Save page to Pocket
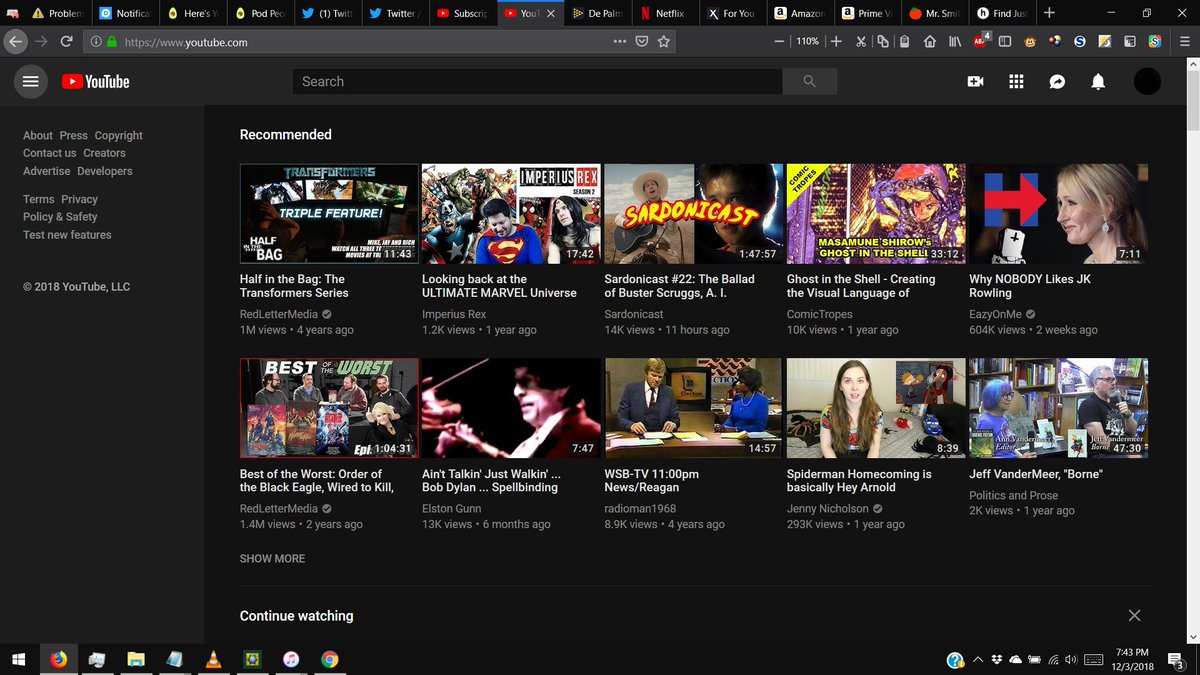1200x675 pixels. (x=642, y=42)
